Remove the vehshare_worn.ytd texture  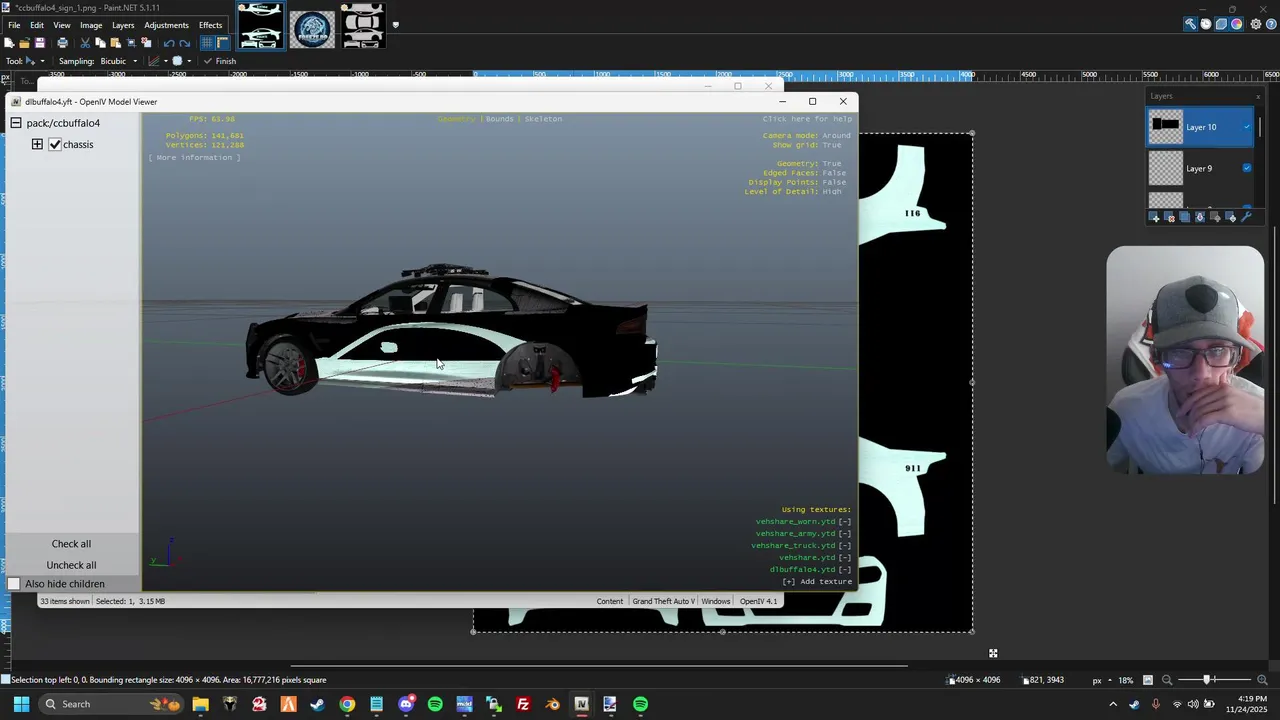pyautogui.click(x=845, y=522)
